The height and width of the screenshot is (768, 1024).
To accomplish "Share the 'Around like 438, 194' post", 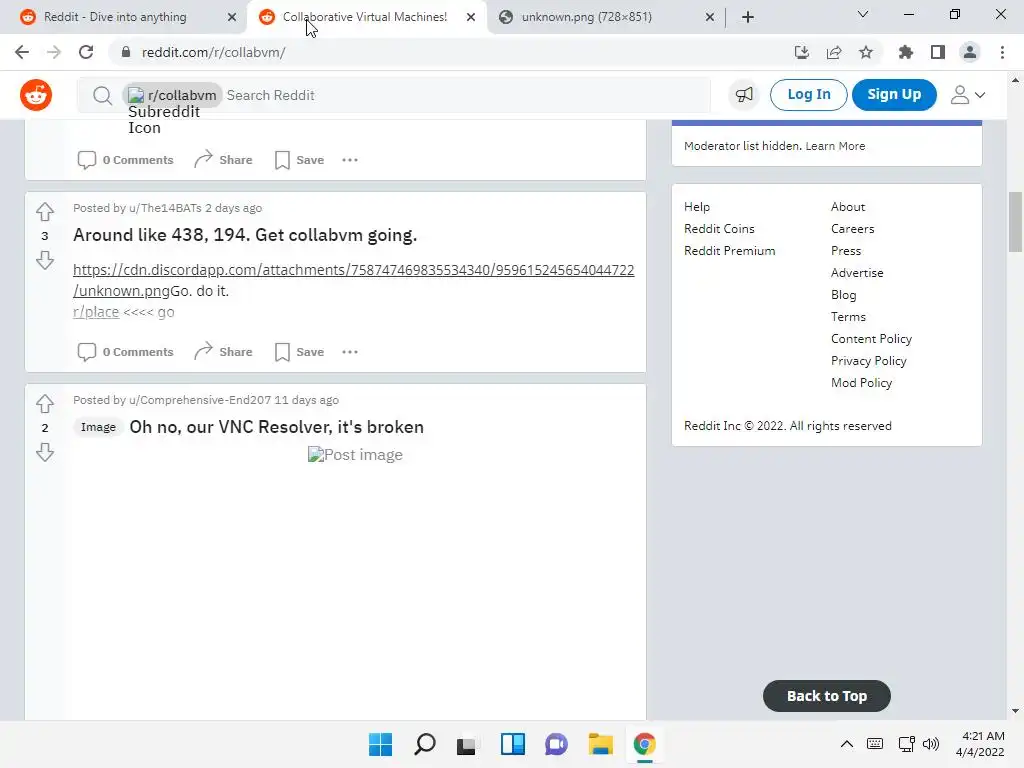I will click(223, 352).
